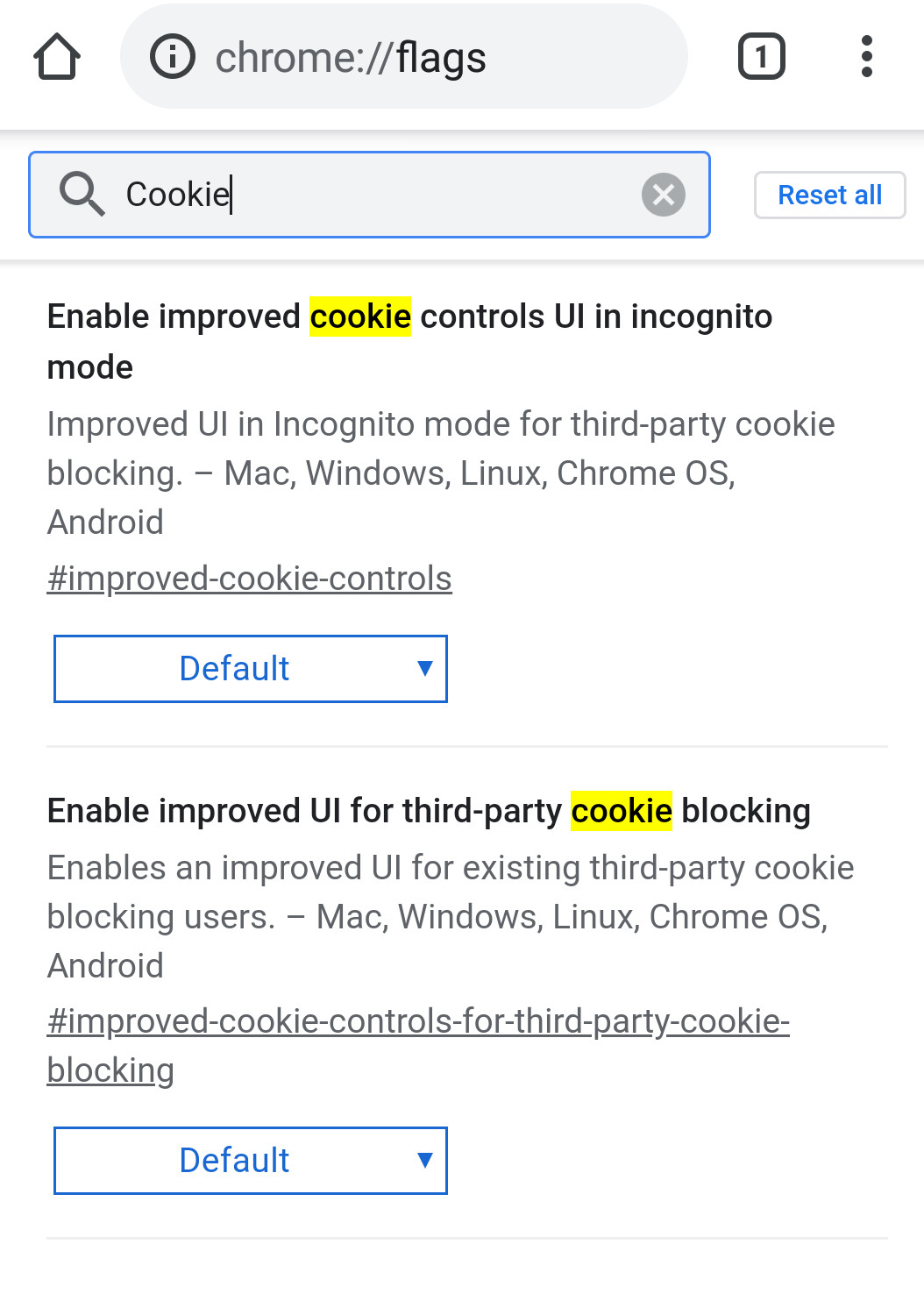Click the Home icon in the toolbar

56,57
